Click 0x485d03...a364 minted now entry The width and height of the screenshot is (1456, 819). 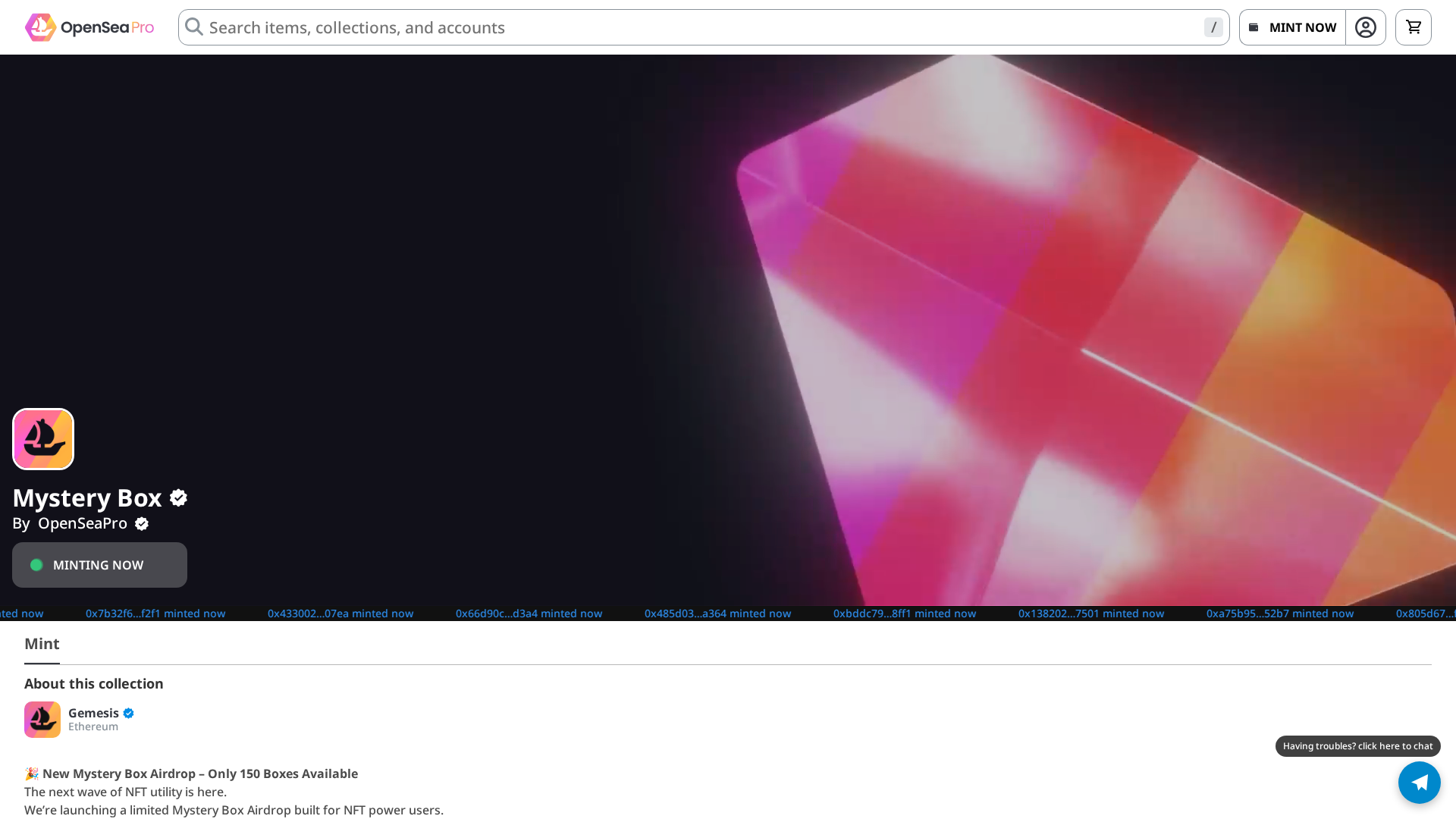718,613
